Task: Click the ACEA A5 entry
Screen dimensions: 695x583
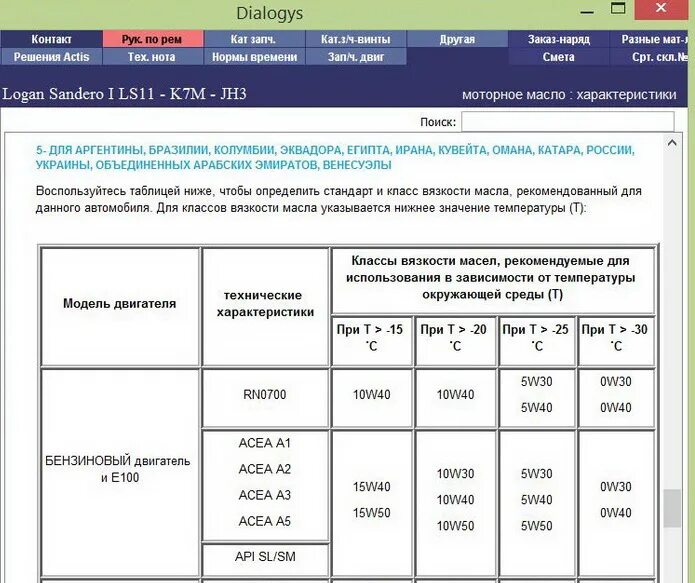Action: click(265, 521)
